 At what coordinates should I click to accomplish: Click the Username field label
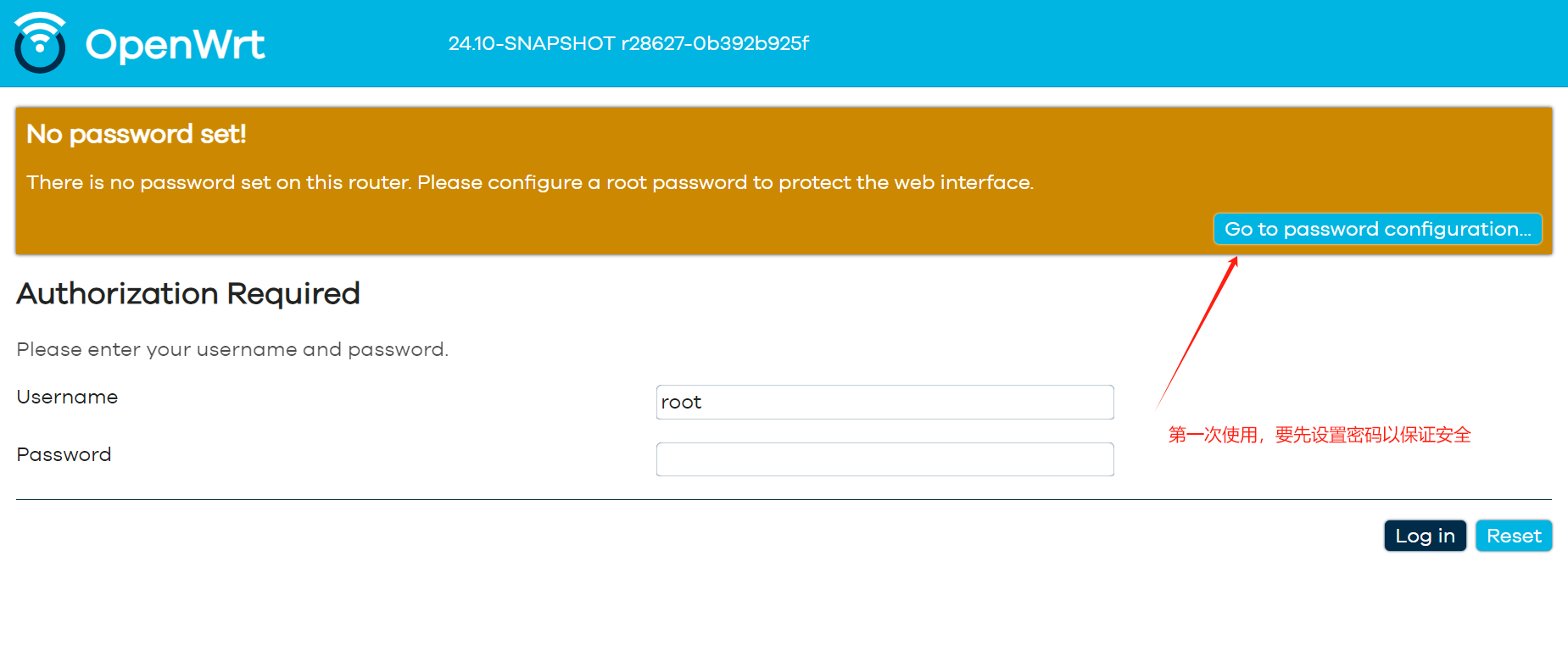coord(67,397)
